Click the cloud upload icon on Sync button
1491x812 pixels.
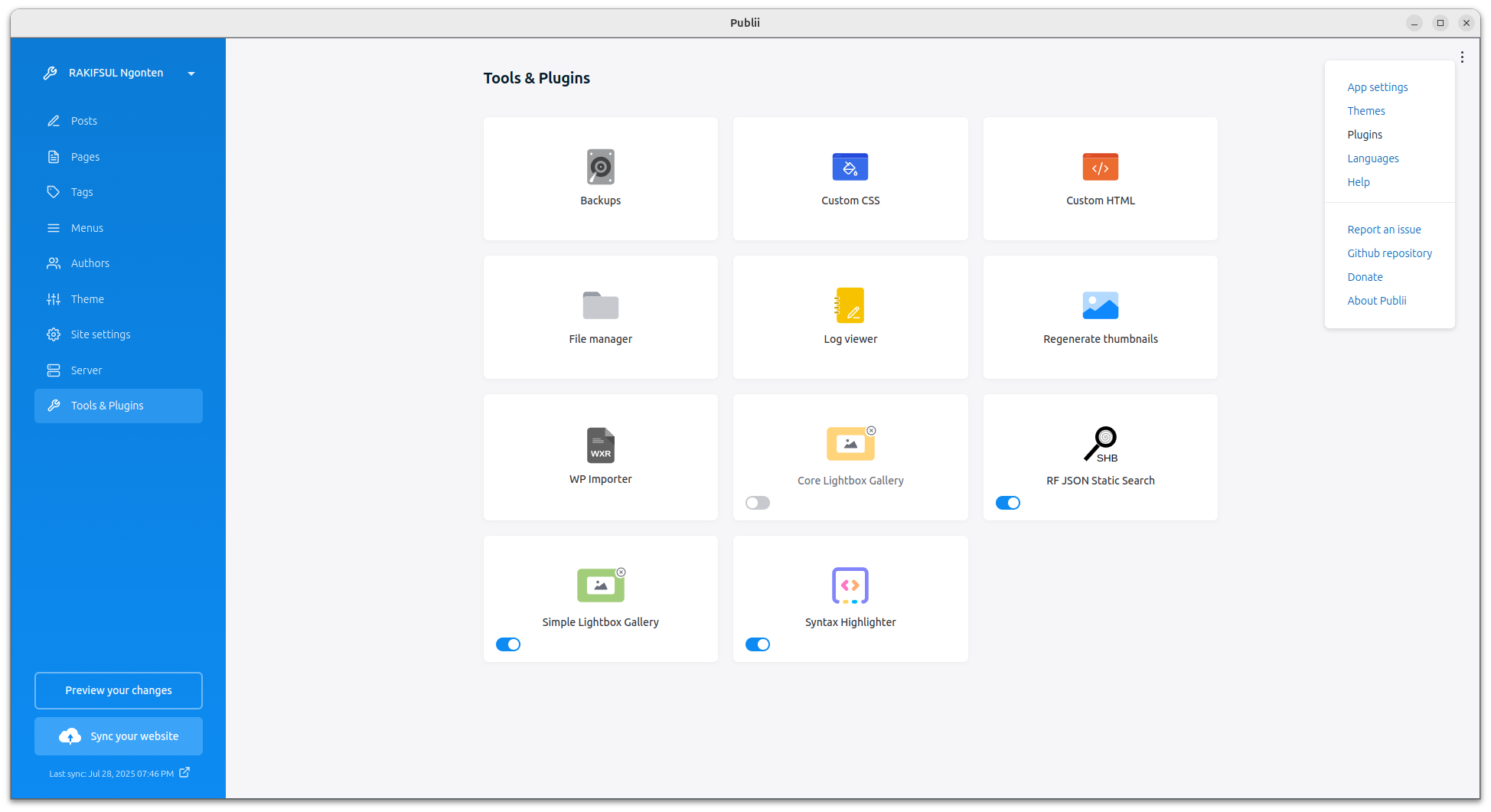coord(70,736)
